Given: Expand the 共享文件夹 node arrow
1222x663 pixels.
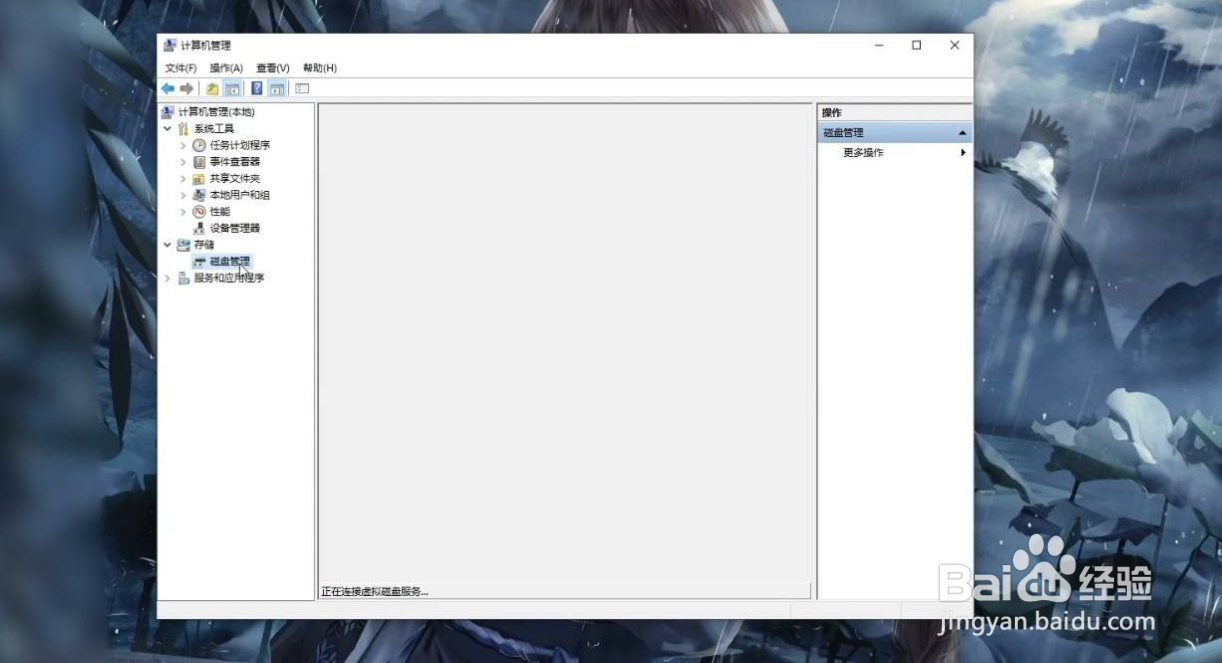Looking at the screenshot, I should (183, 179).
